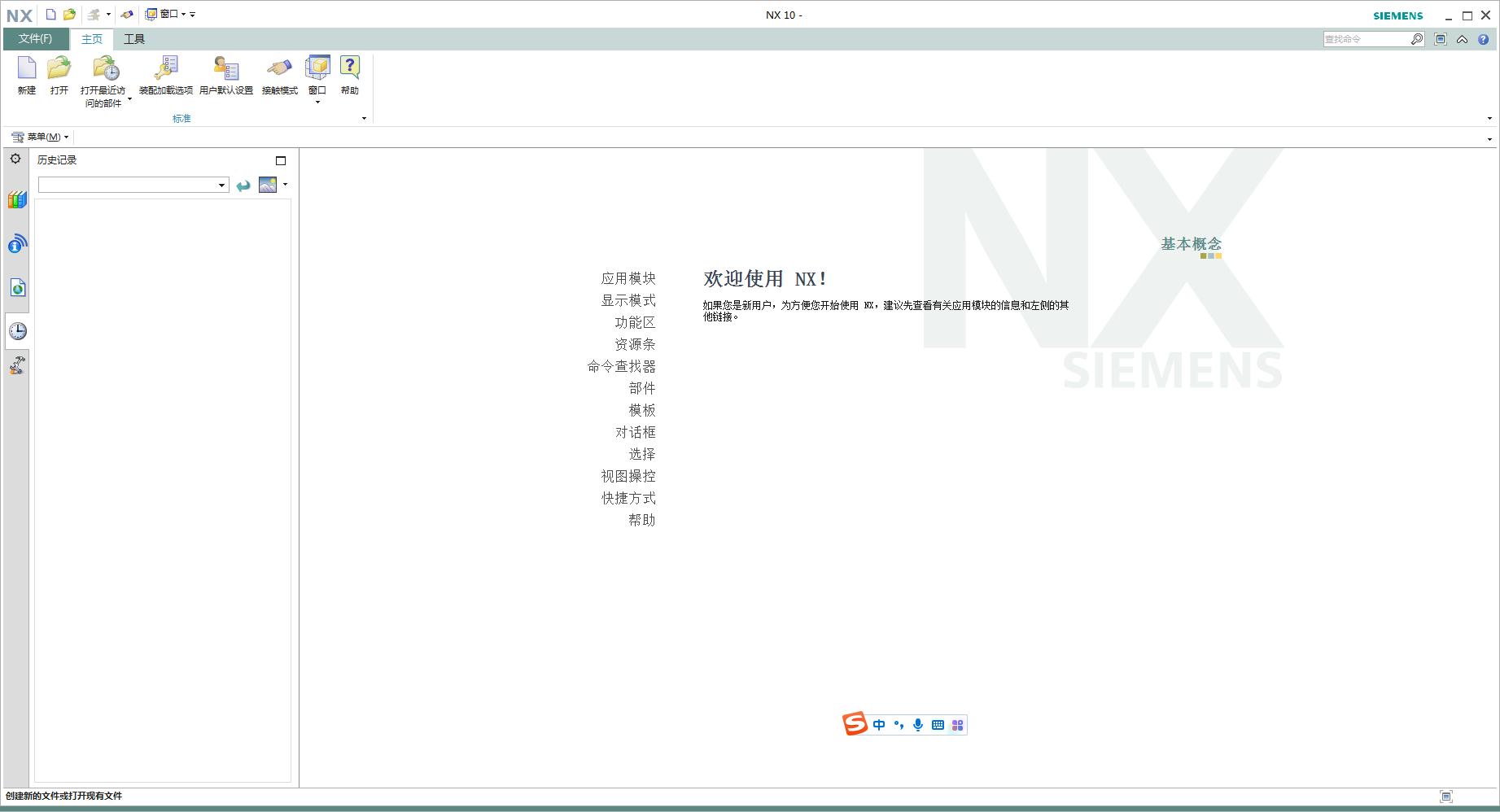This screenshot has height=812, width=1500.
Task: Click the touch mode hand icon in the title bar
Action: 127,15
